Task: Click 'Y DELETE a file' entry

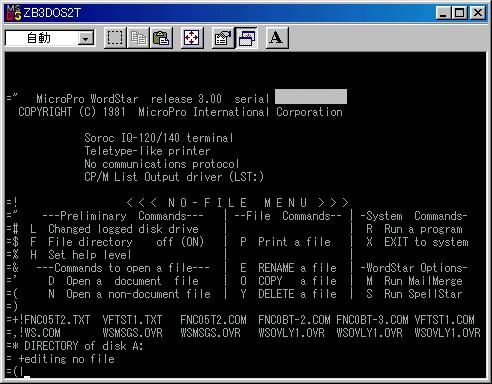Action: [x=288, y=294]
